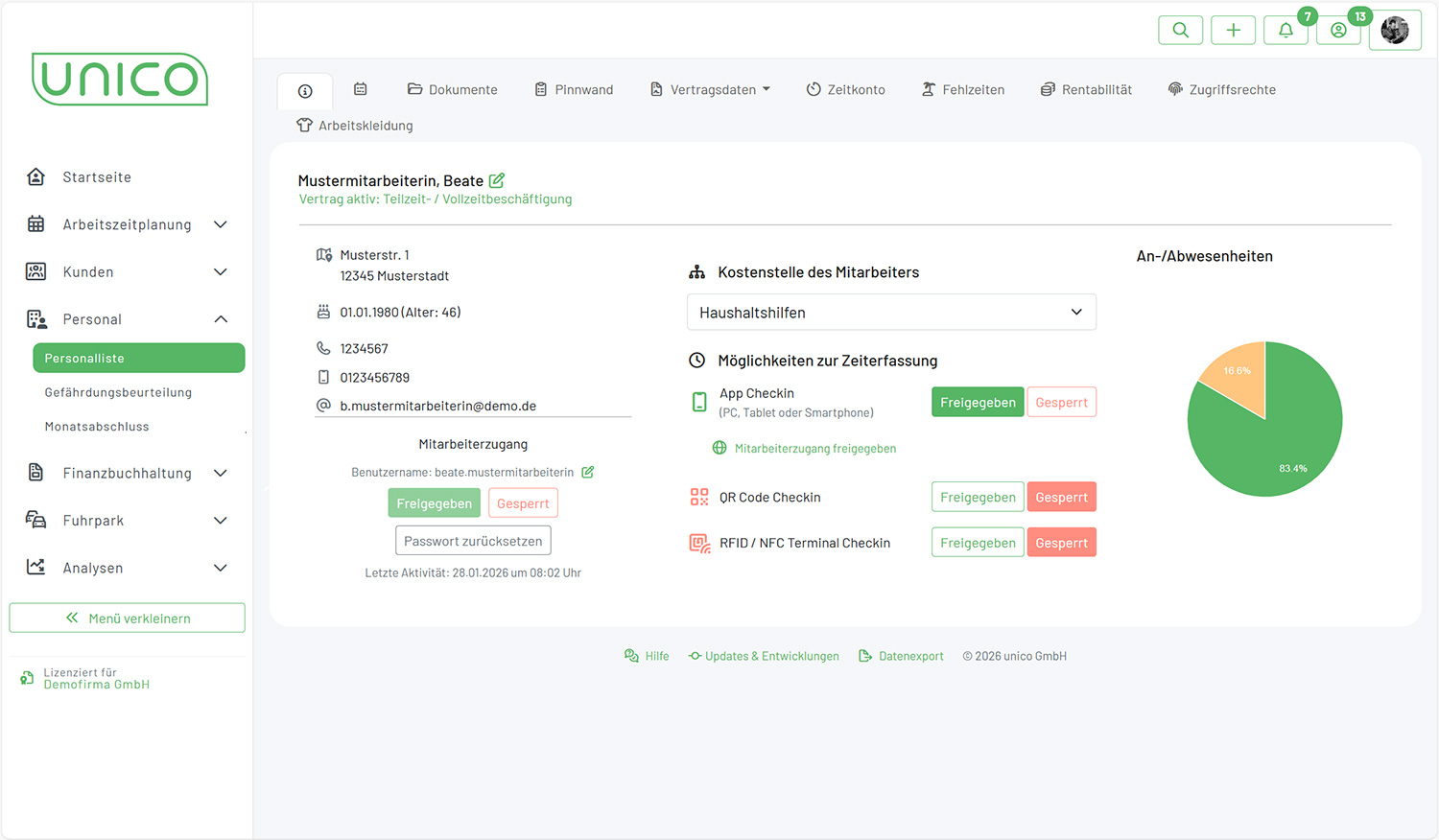Open the Fehlzeiten tab
Screen dimensions: 1439x840
pos(963,90)
